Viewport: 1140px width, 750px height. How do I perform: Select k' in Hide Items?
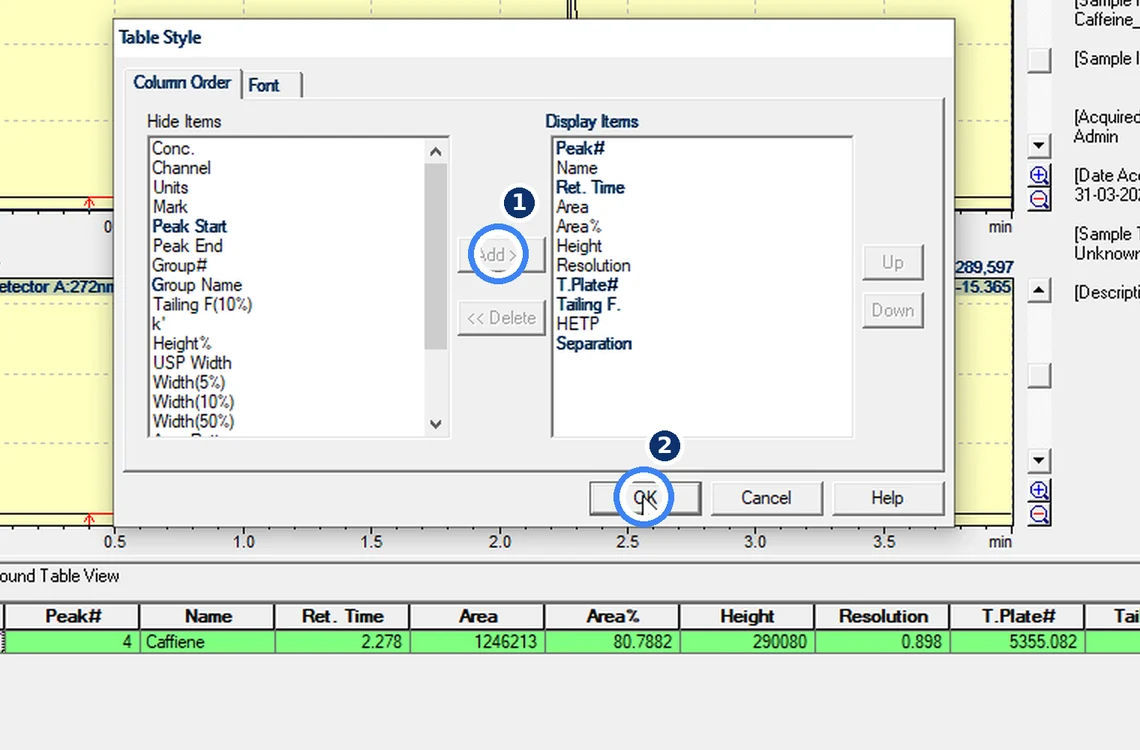(159, 324)
